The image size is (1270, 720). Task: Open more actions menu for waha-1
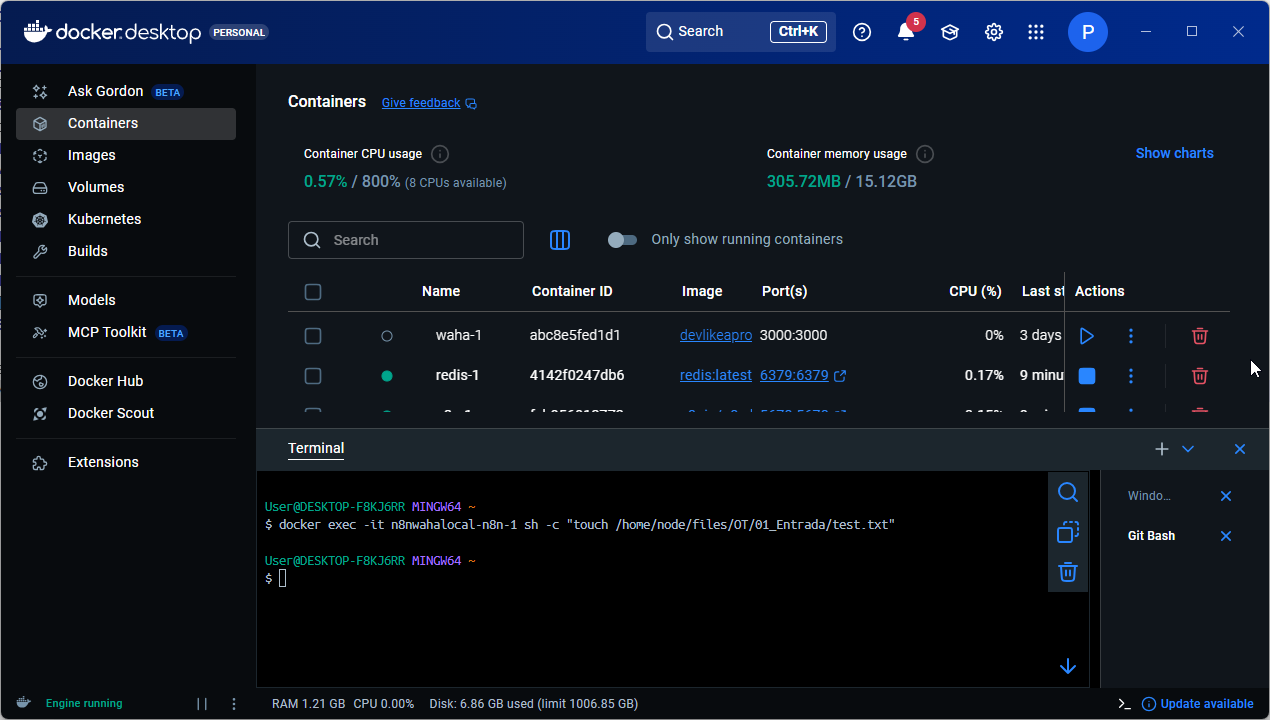click(x=1131, y=336)
